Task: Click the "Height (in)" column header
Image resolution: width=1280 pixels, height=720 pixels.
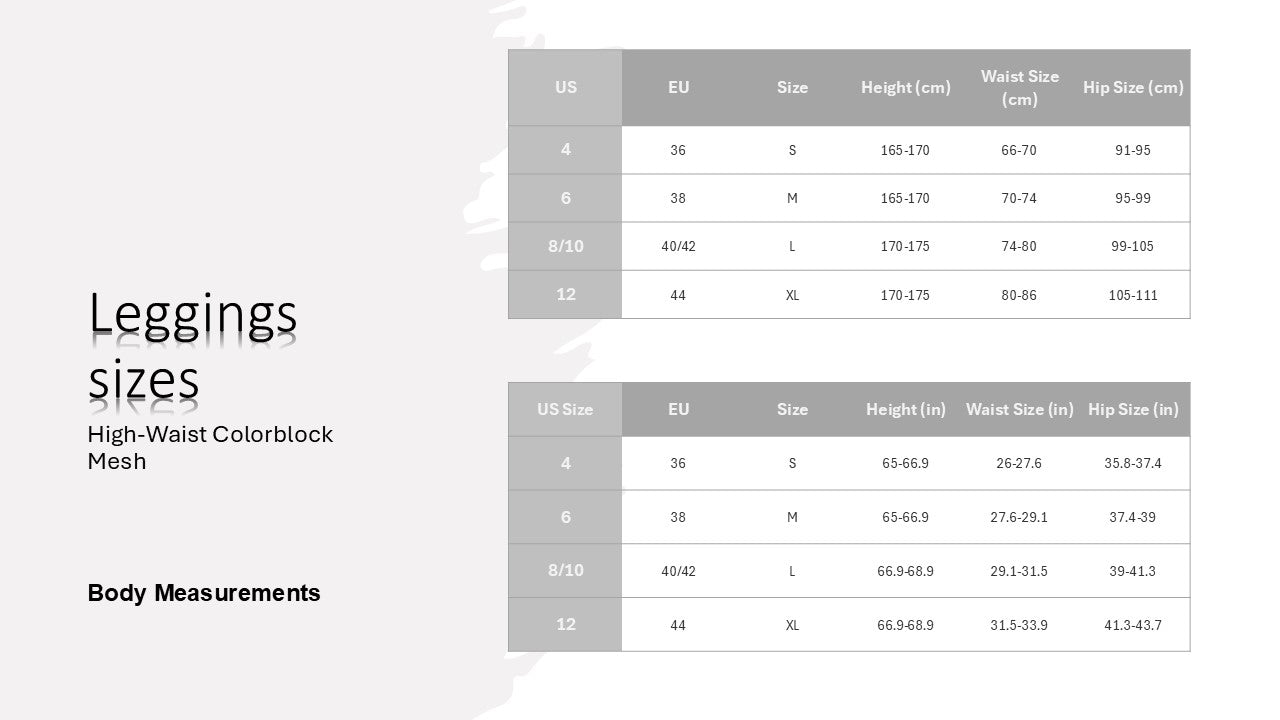Action: point(905,409)
